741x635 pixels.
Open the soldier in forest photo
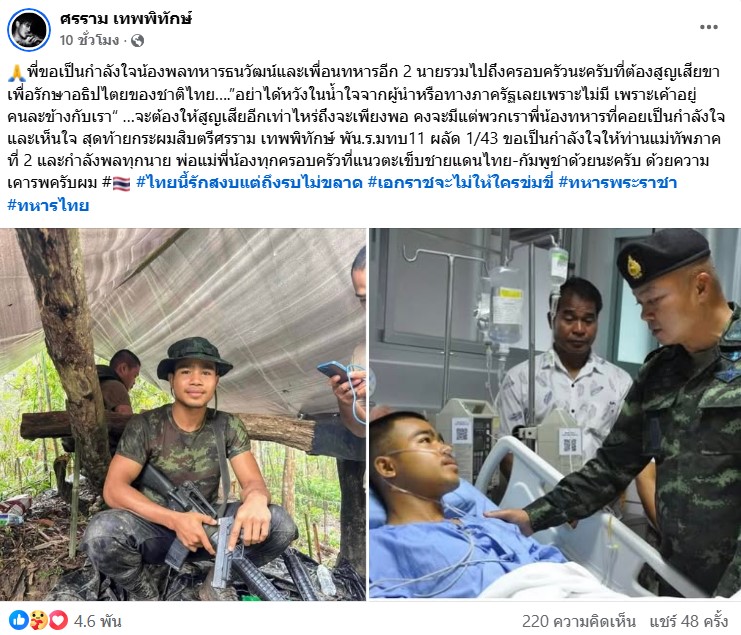click(183, 414)
